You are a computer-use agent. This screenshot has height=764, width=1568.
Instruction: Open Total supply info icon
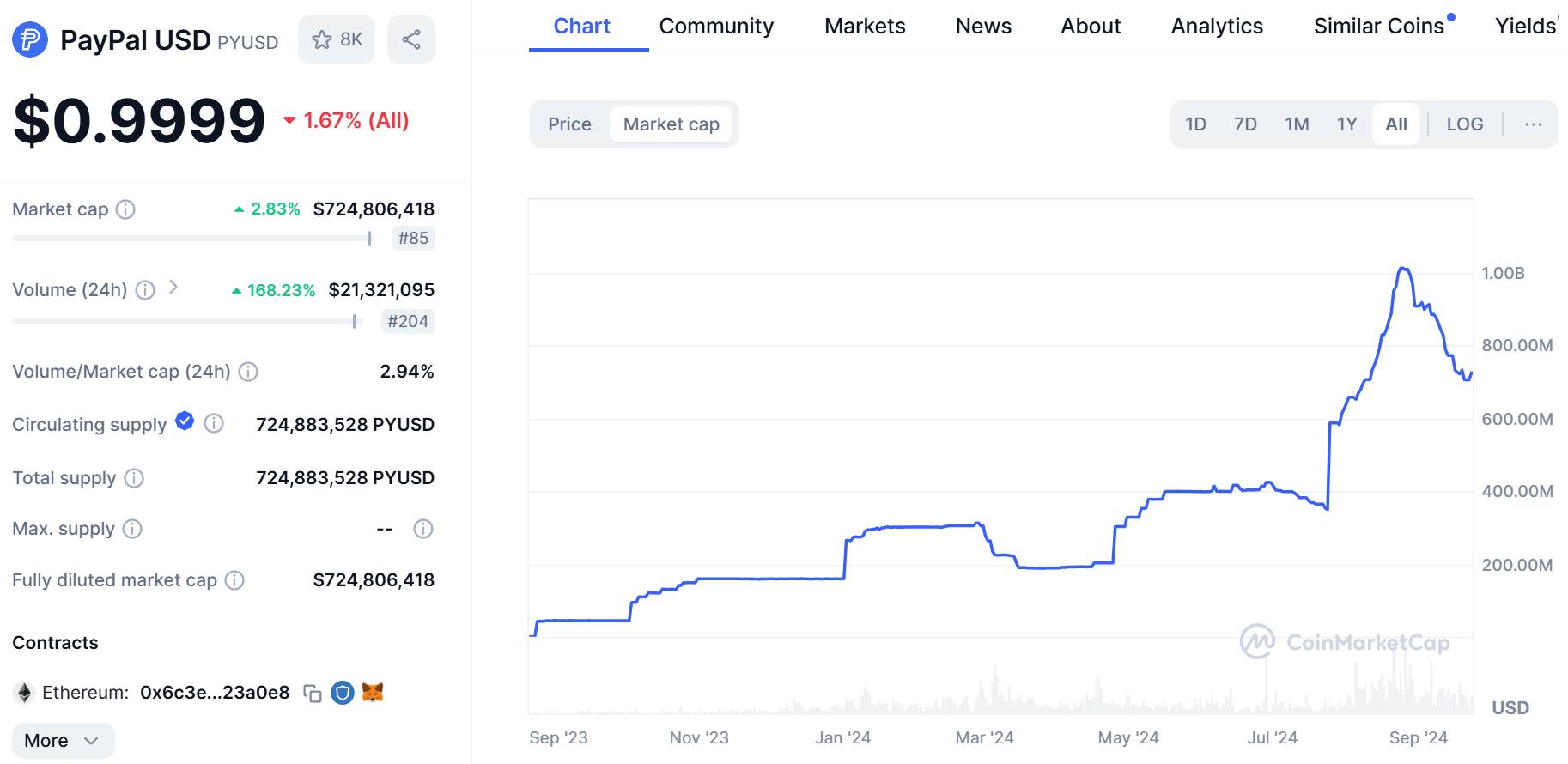coord(134,478)
